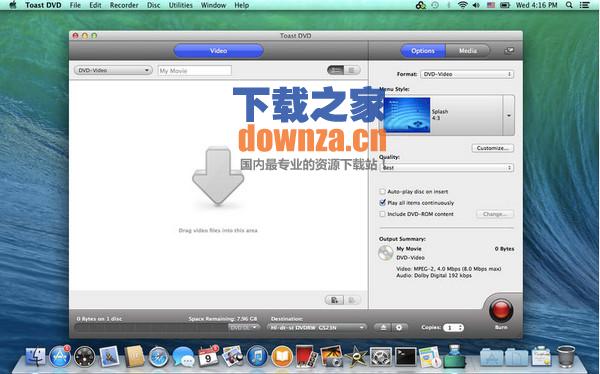
Task: Open the Destination recorder dropdown
Action: [316, 328]
